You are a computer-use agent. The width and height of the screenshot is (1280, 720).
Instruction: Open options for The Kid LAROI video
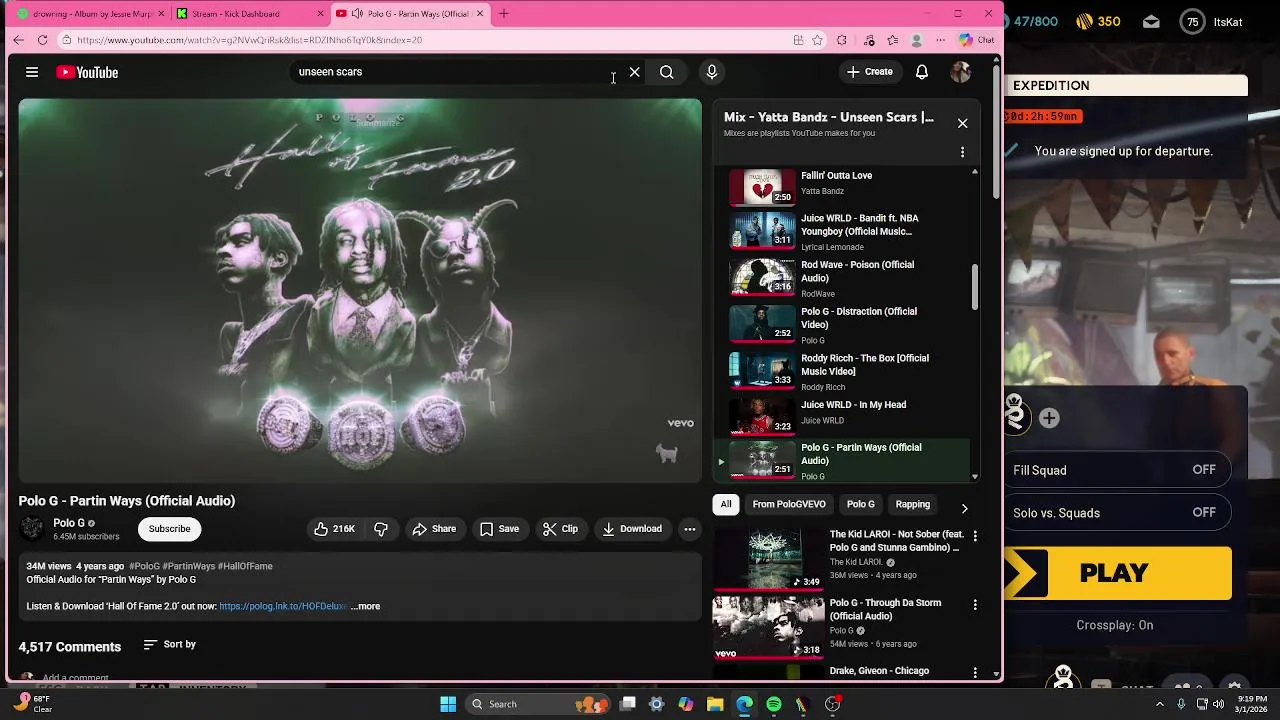click(975, 537)
